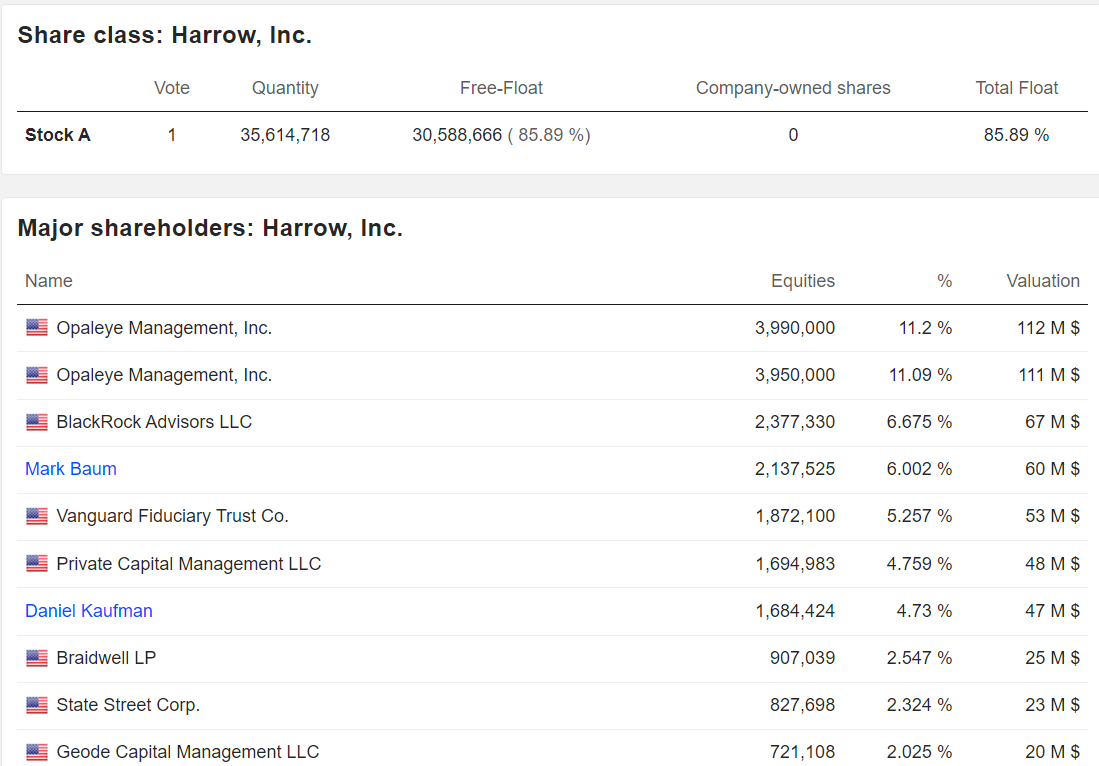Click Geode's valuation 20 M $
Image resolution: width=1099 pixels, height=766 pixels.
[x=1052, y=751]
